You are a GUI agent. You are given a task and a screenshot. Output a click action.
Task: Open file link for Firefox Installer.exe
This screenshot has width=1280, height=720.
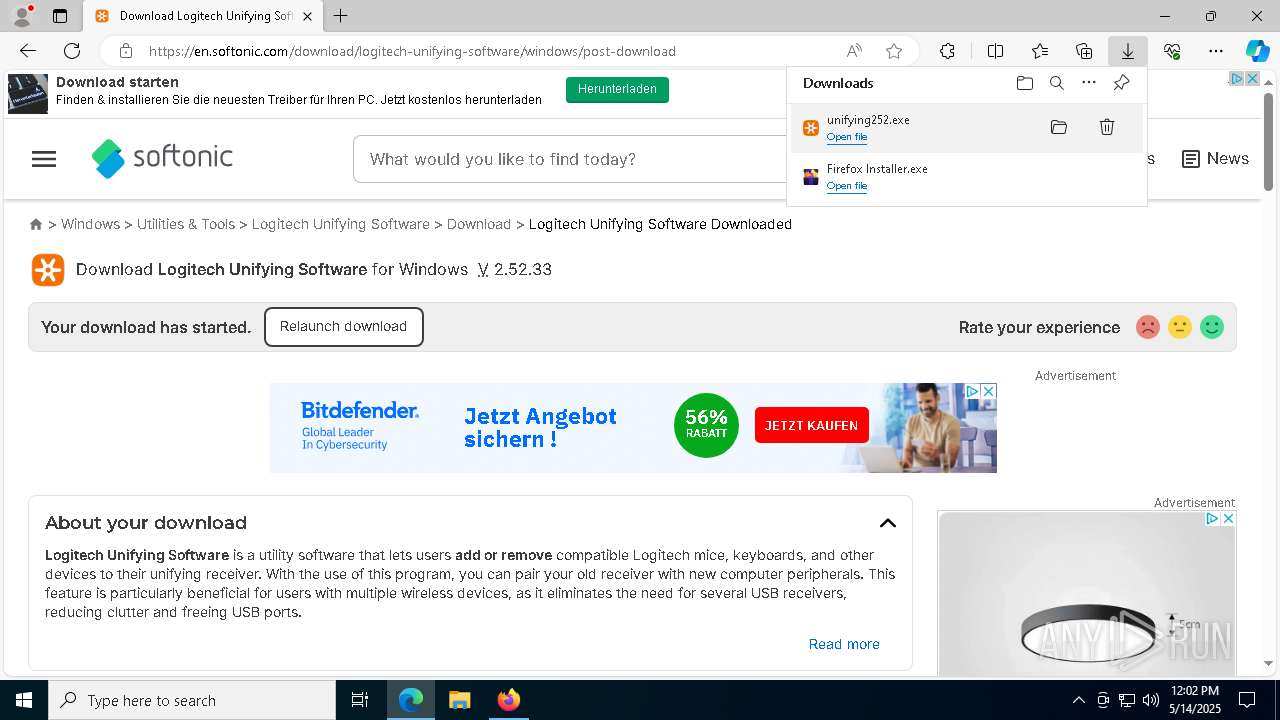pos(847,186)
